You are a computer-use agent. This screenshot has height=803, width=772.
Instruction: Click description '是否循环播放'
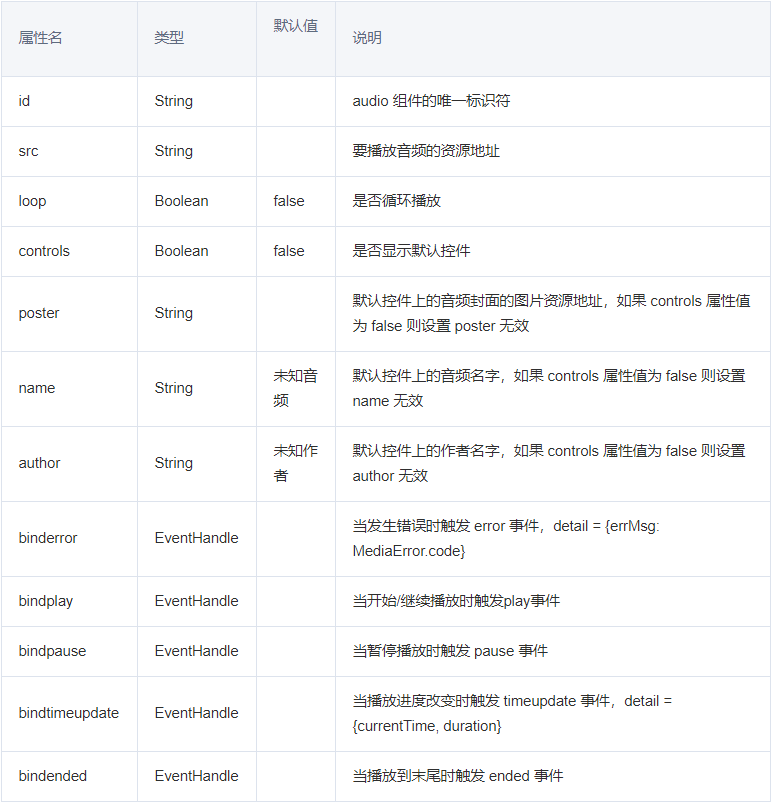pyautogui.click(x=397, y=201)
